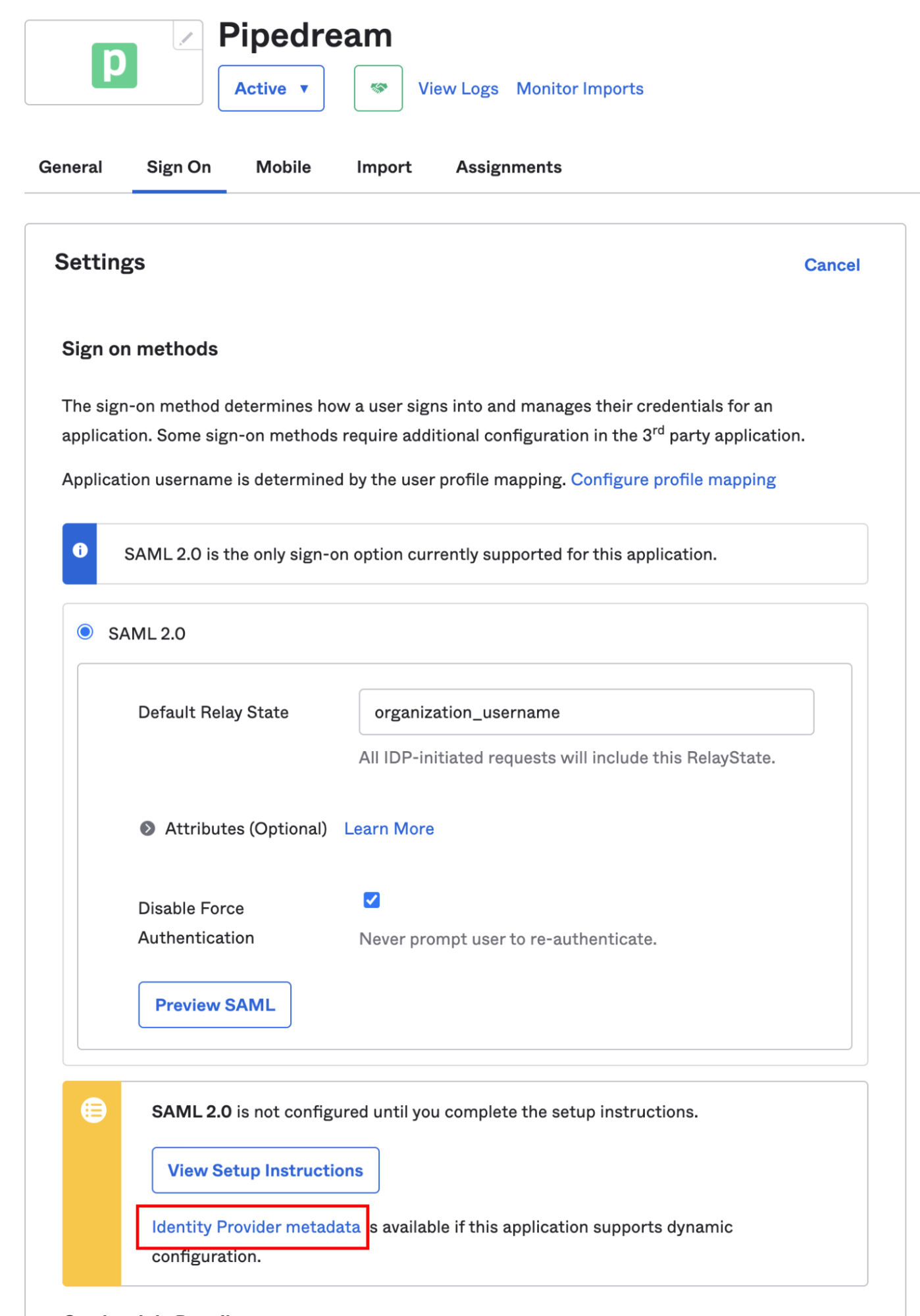This screenshot has height=1316, width=920.
Task: Click the green handshake icon button
Action: point(378,88)
